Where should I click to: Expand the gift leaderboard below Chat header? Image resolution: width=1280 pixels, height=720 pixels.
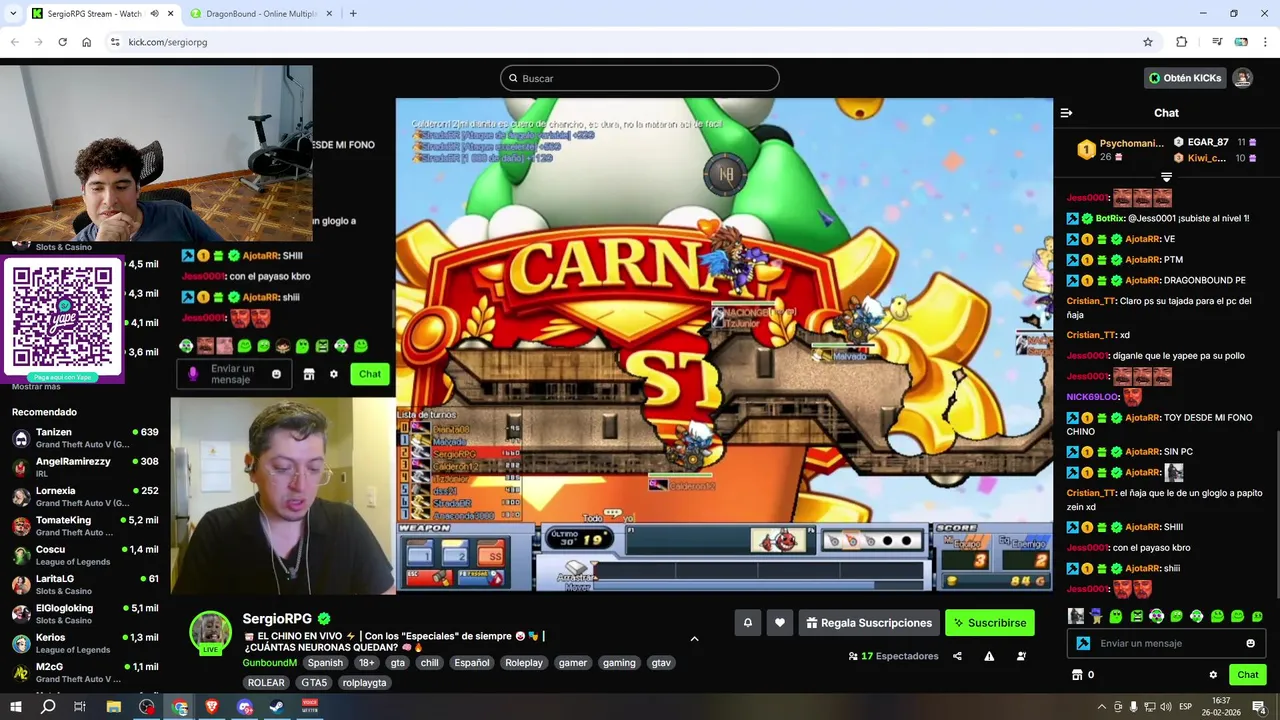[1166, 177]
